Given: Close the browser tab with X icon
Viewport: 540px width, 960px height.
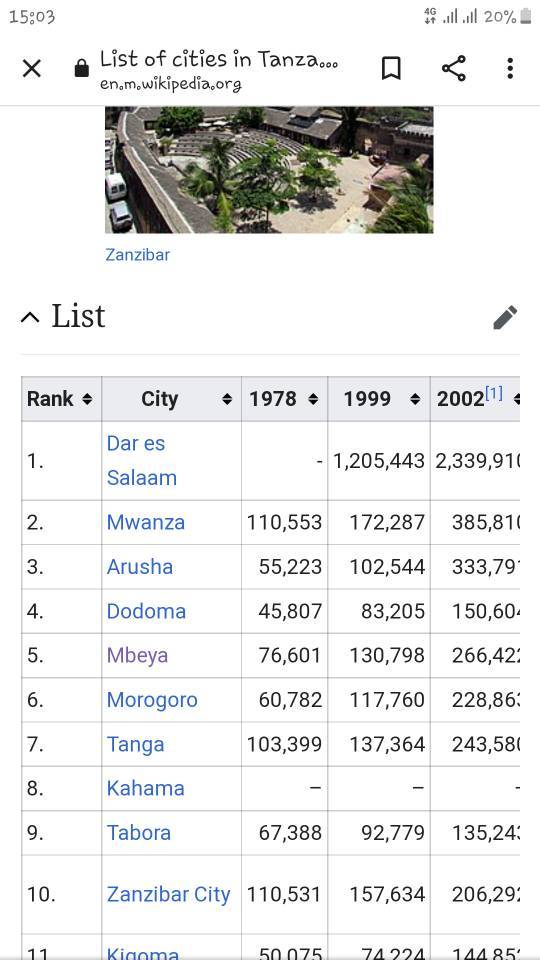Looking at the screenshot, I should point(31,69).
